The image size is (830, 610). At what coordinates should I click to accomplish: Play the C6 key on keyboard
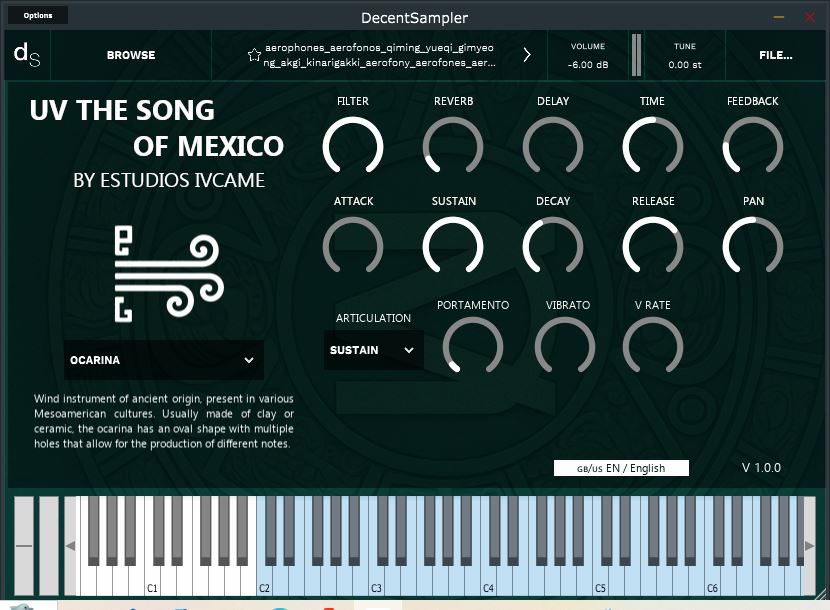click(712, 582)
